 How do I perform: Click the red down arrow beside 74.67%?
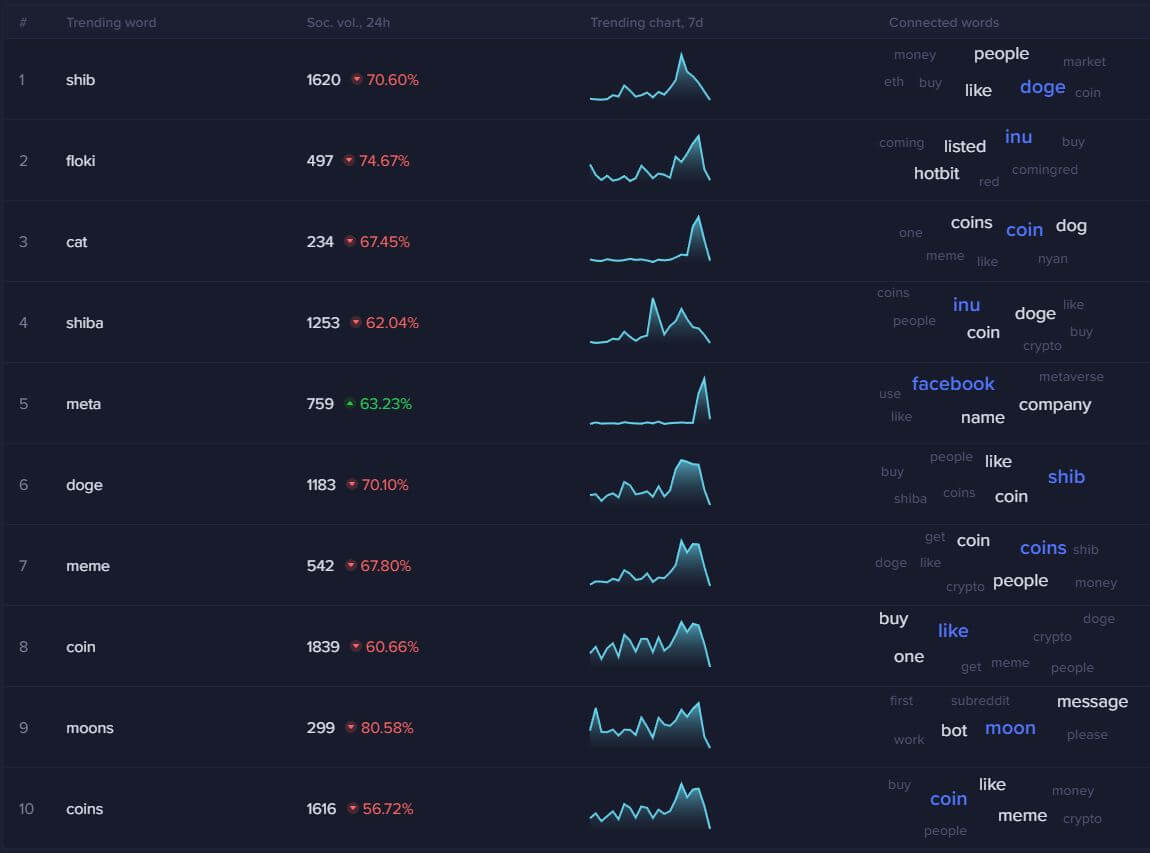pos(349,161)
